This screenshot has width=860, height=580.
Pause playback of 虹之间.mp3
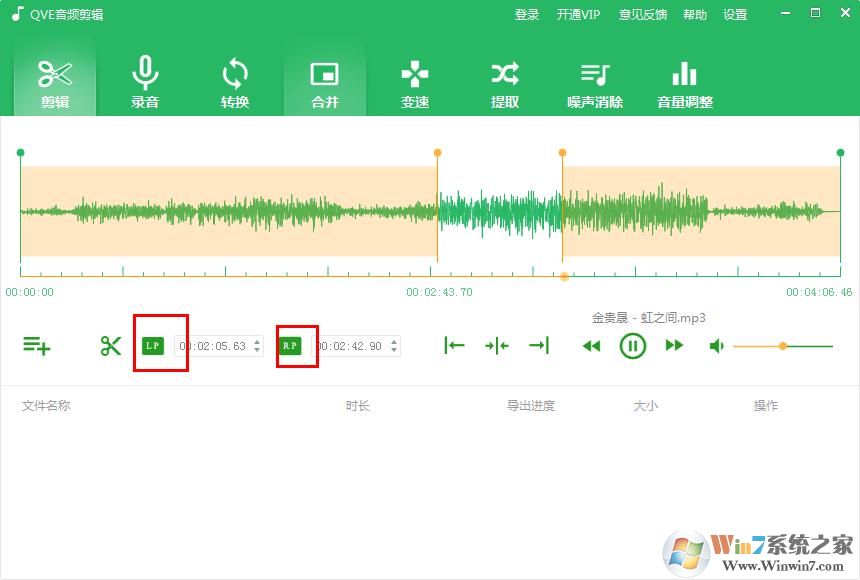pyautogui.click(x=633, y=345)
